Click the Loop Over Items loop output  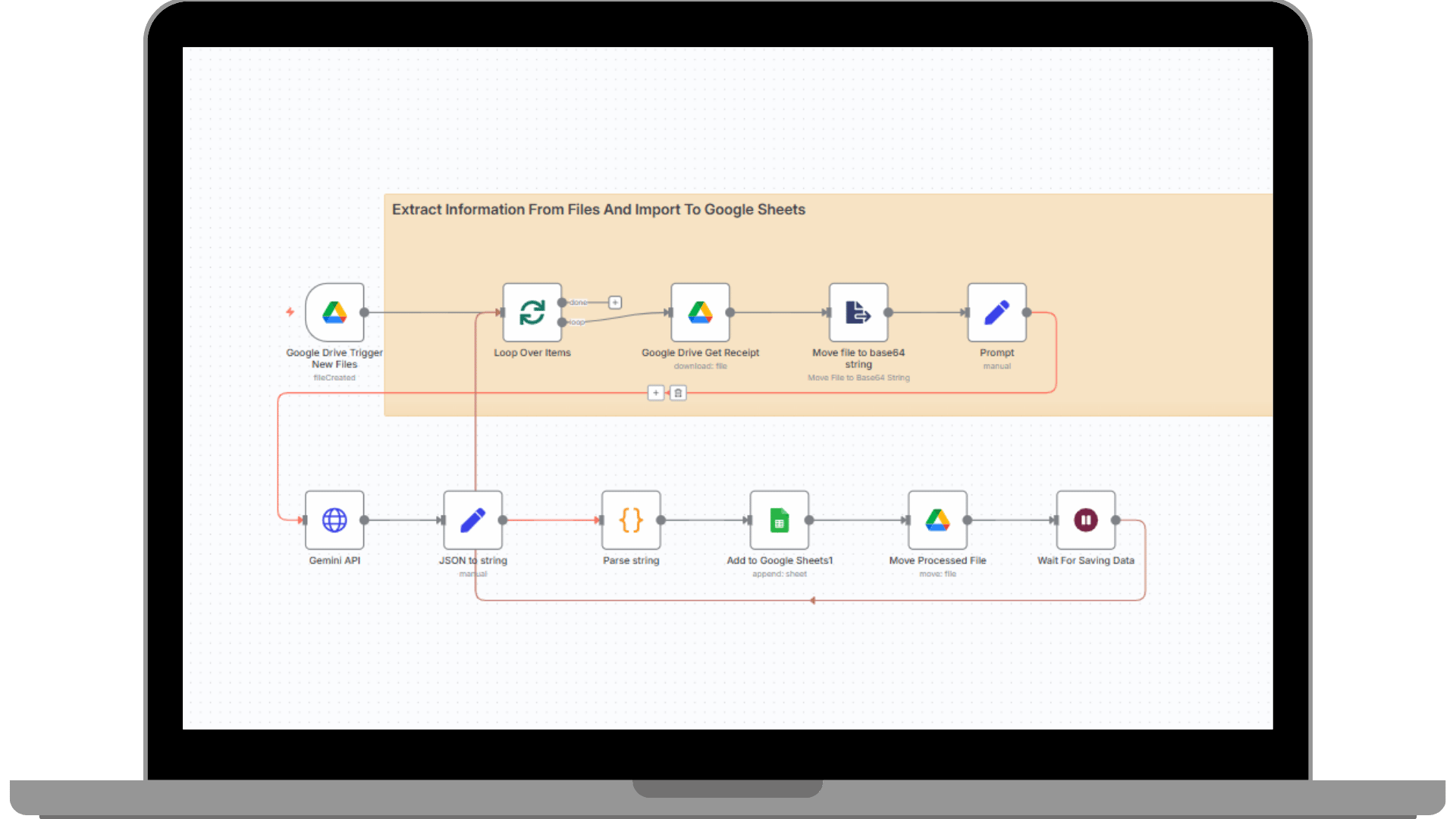click(562, 322)
